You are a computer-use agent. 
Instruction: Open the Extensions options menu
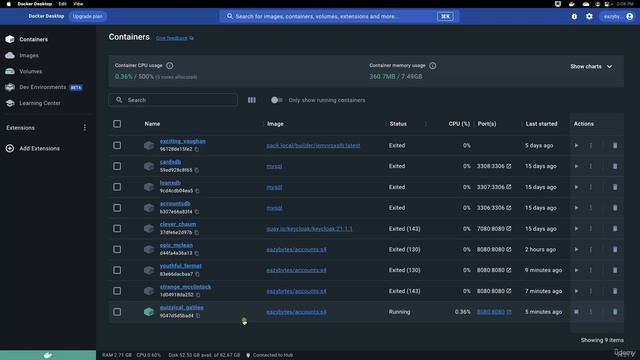pos(84,128)
